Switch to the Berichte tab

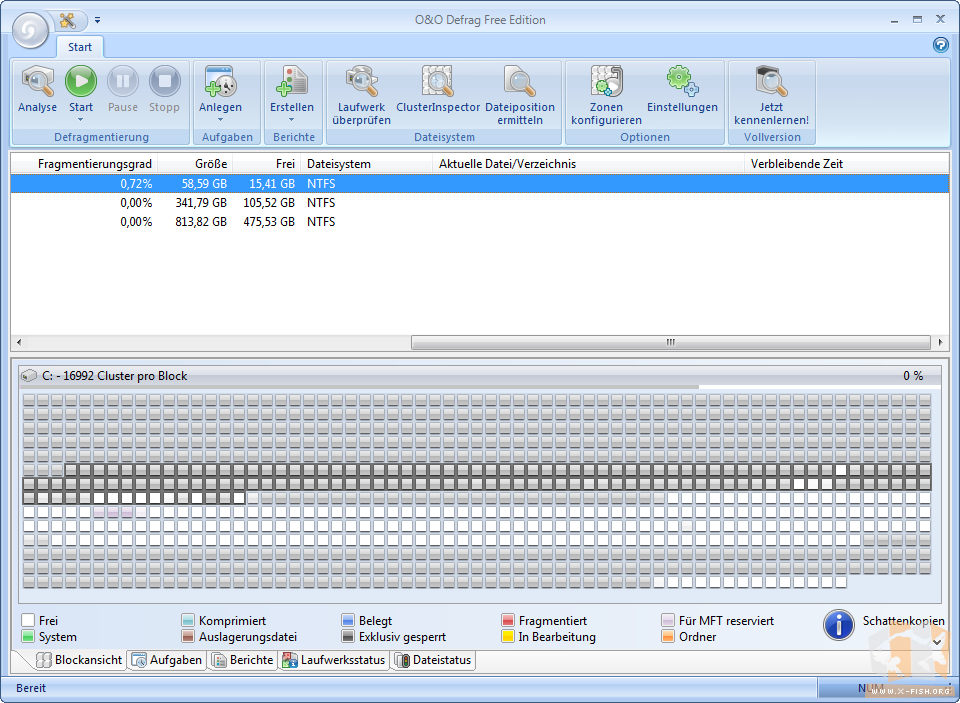pyautogui.click(x=242, y=660)
